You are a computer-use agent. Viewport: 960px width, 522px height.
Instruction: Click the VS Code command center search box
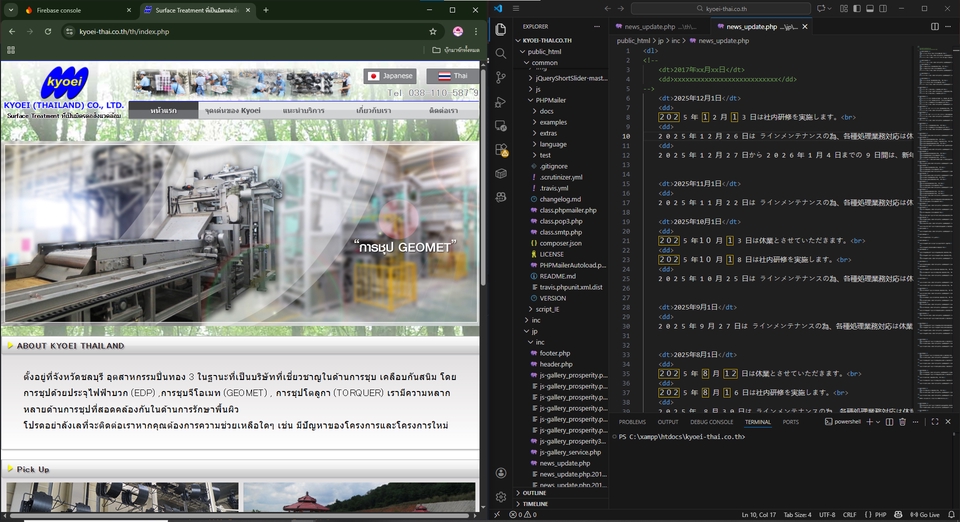[x=721, y=9]
